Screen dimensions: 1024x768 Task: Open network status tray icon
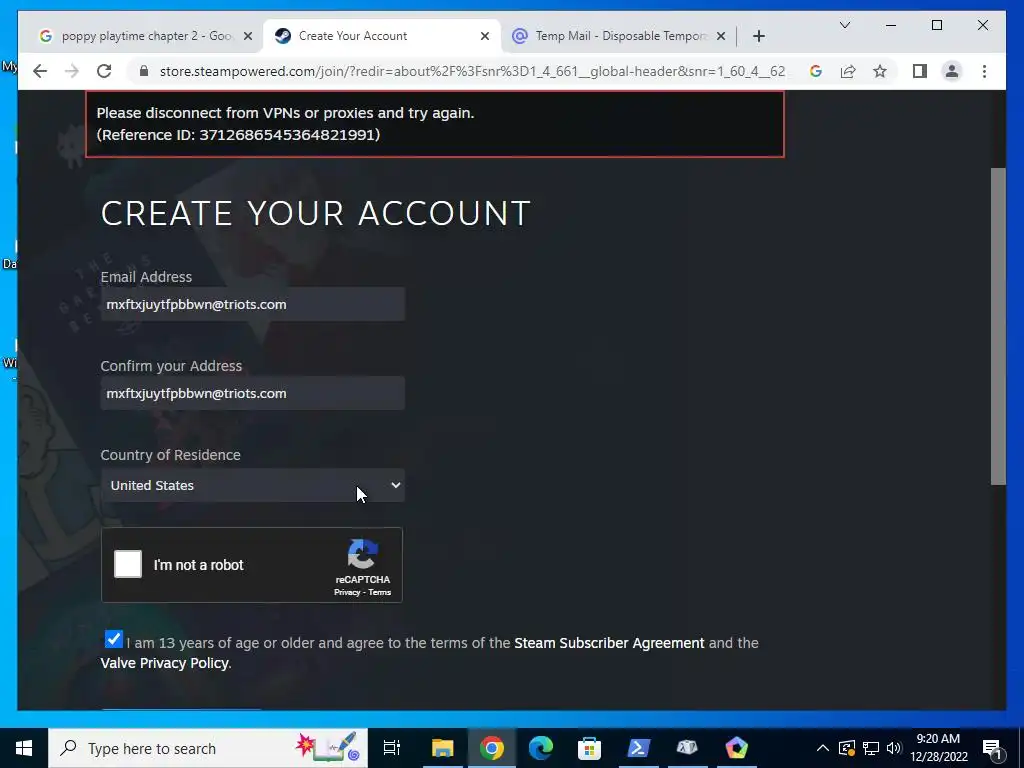[x=871, y=748]
